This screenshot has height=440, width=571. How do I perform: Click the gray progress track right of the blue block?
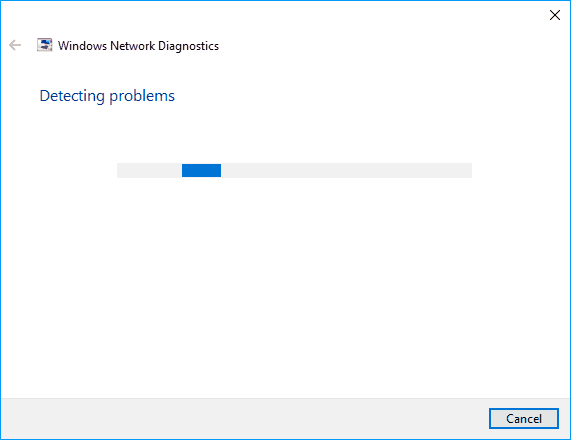346,170
